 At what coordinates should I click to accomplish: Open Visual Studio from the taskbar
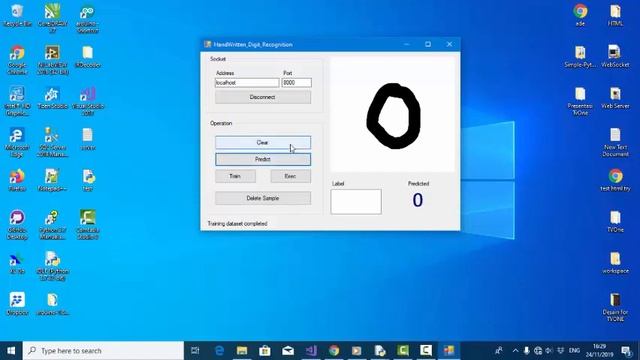tap(311, 351)
